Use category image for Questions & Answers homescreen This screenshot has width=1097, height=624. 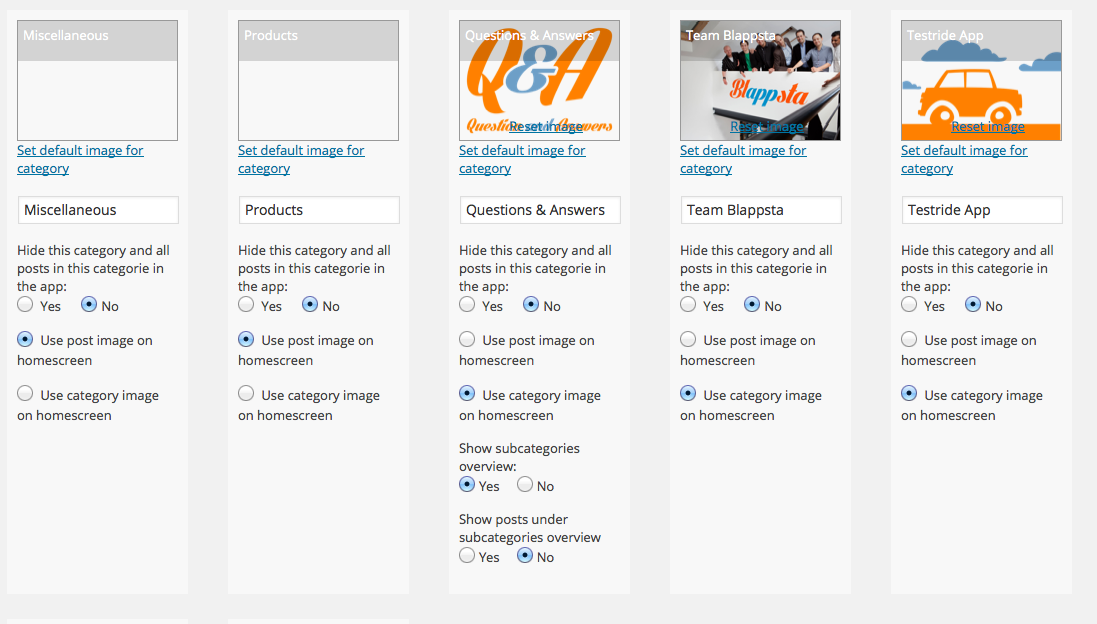point(467,393)
